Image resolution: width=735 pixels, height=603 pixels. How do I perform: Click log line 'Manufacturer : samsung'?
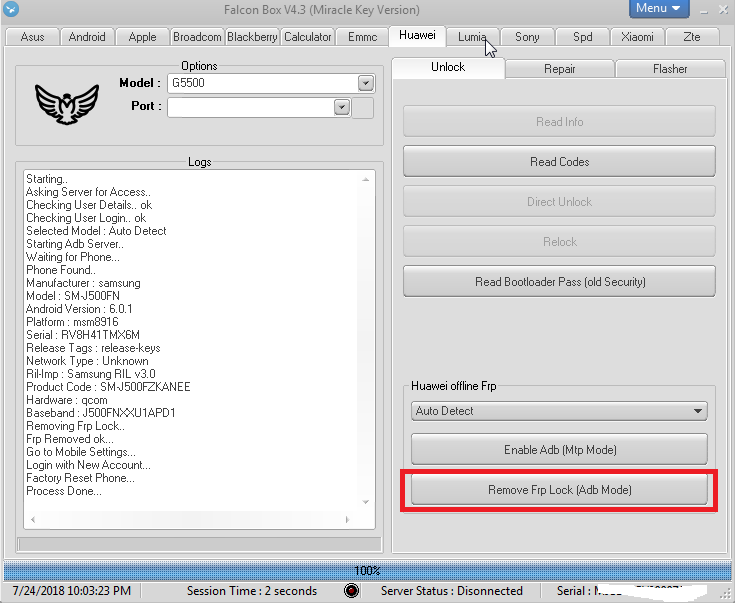click(x=83, y=283)
